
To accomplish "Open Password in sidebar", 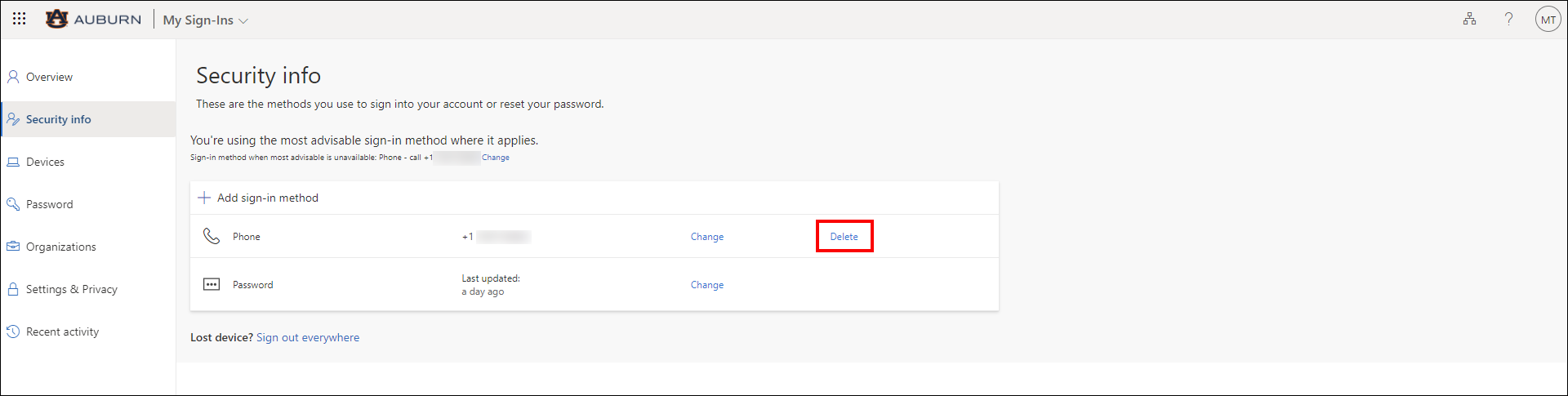I will (x=88, y=204).
